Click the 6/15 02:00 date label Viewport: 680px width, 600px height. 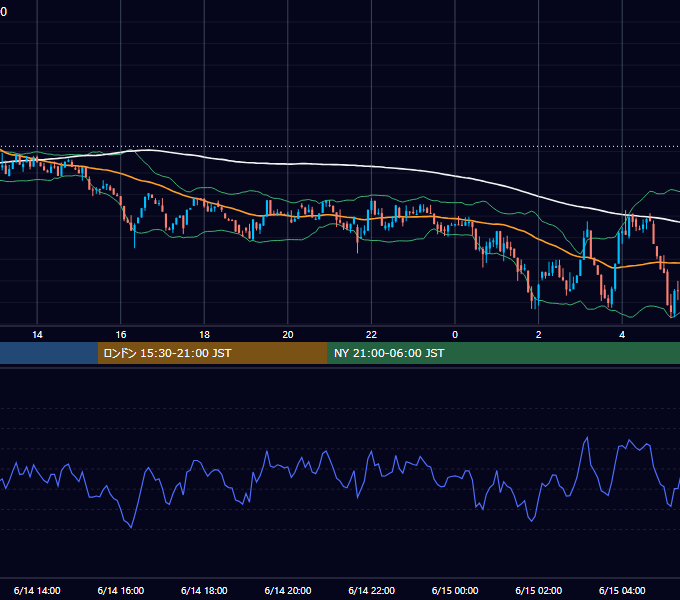coord(539,590)
